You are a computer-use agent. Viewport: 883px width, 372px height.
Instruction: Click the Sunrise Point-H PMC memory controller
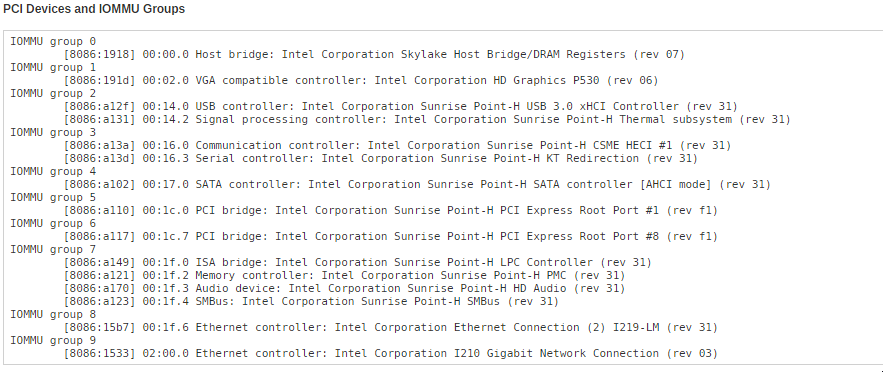click(x=344, y=275)
